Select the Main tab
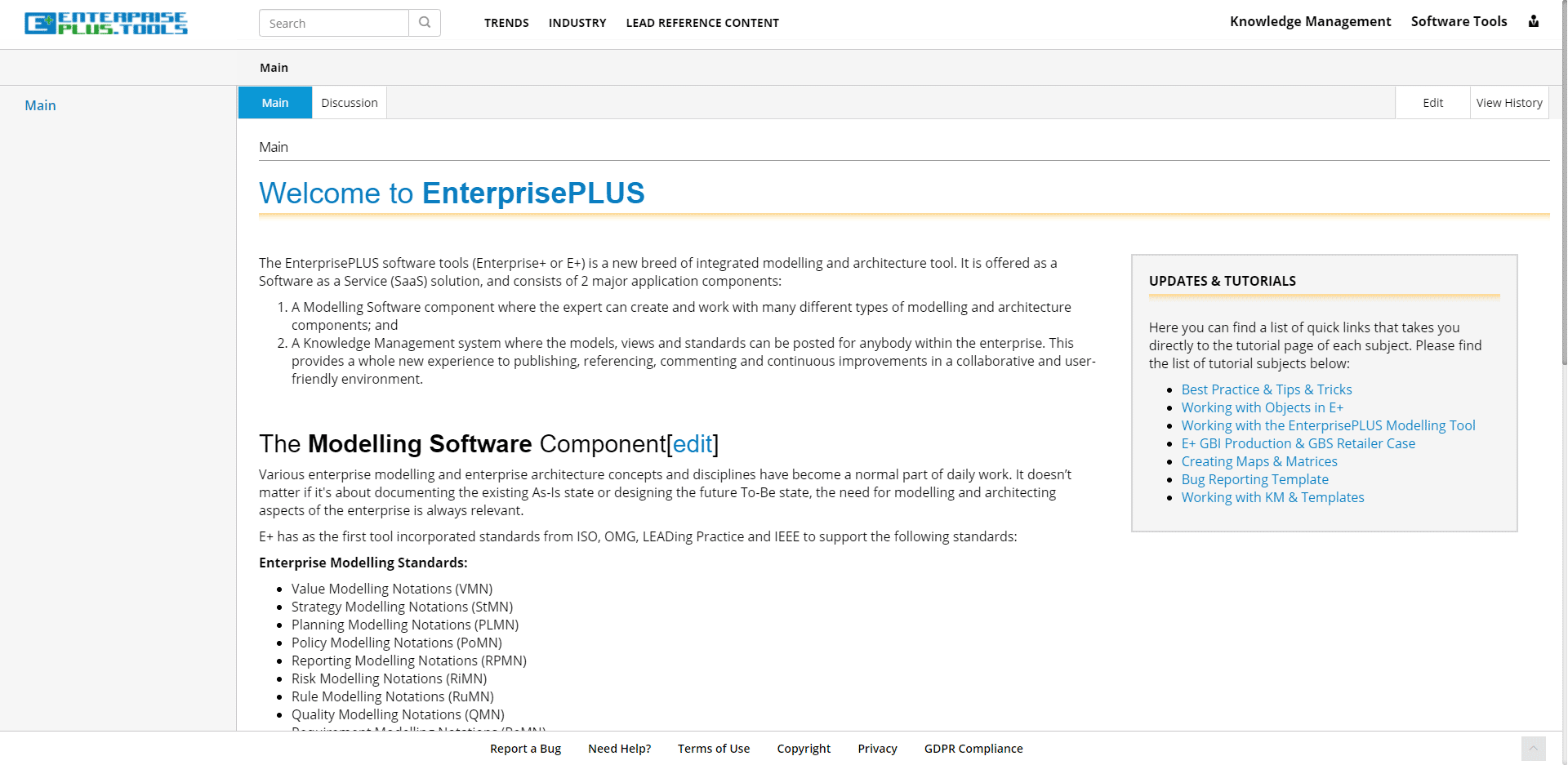Screen dimensions: 1568x765 (x=275, y=103)
